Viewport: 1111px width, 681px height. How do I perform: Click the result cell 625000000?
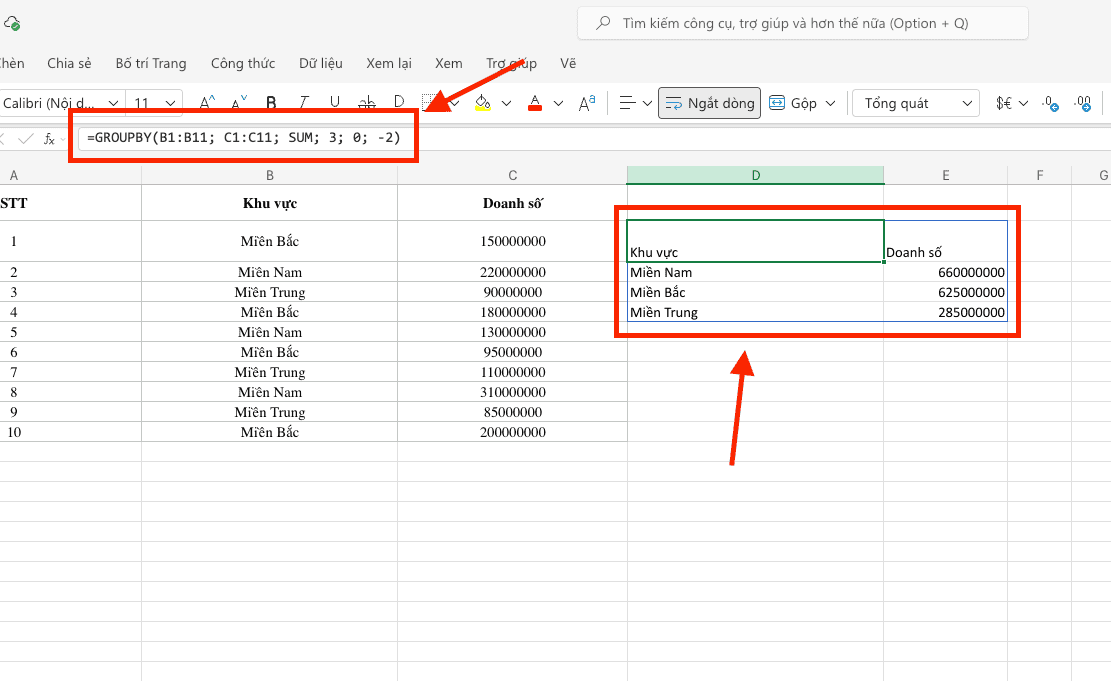point(945,292)
